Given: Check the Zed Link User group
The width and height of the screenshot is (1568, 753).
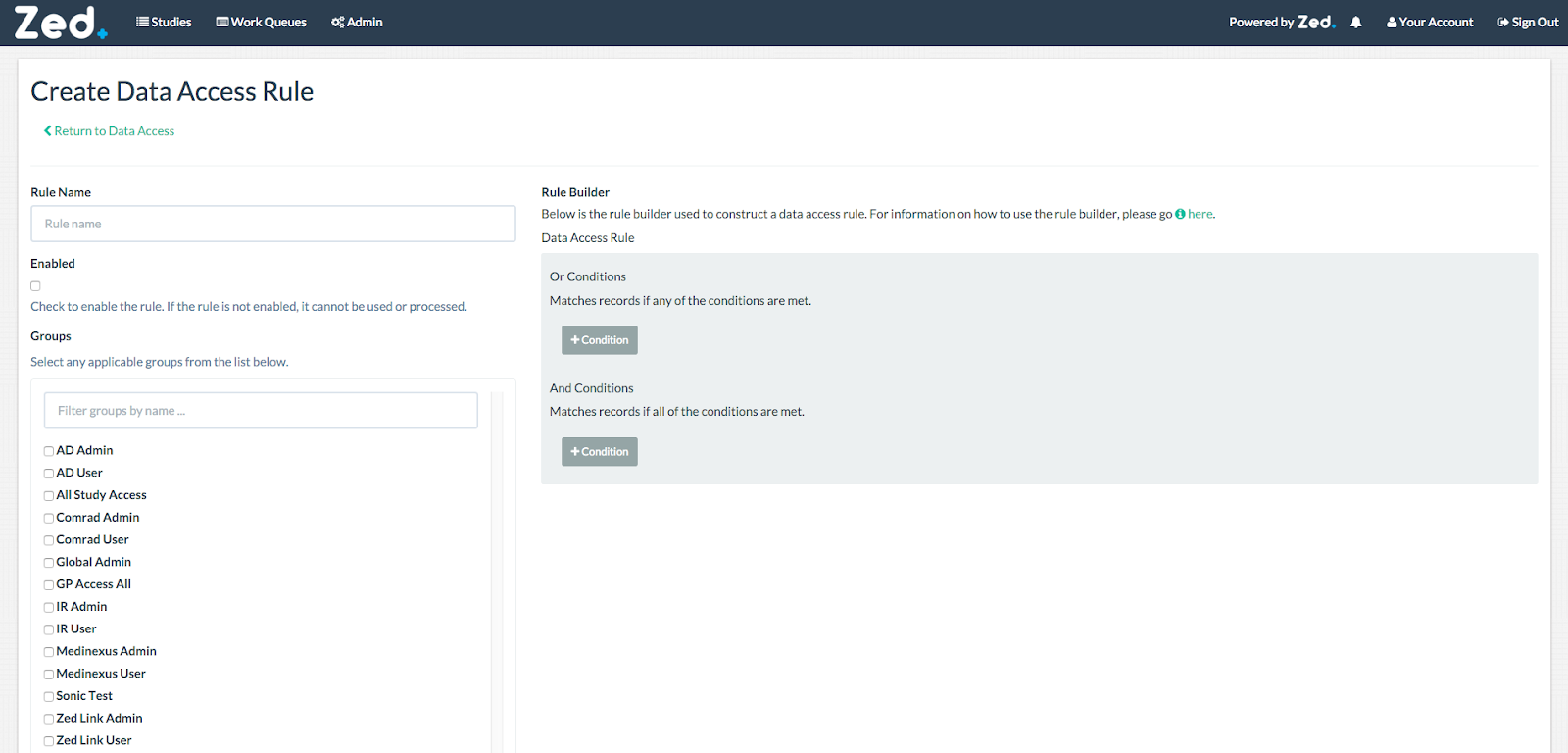Looking at the screenshot, I should tap(48, 741).
